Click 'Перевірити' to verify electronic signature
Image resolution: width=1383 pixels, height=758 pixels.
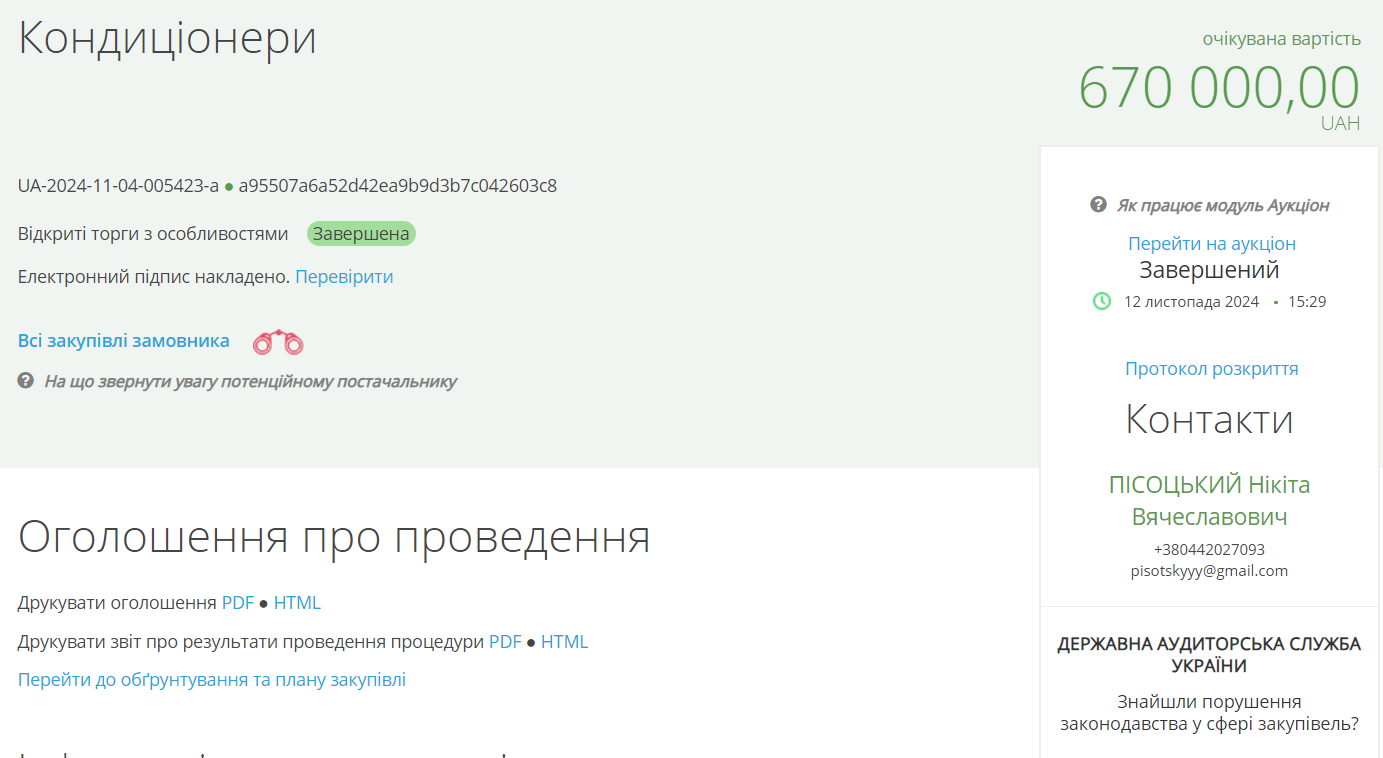tap(344, 277)
